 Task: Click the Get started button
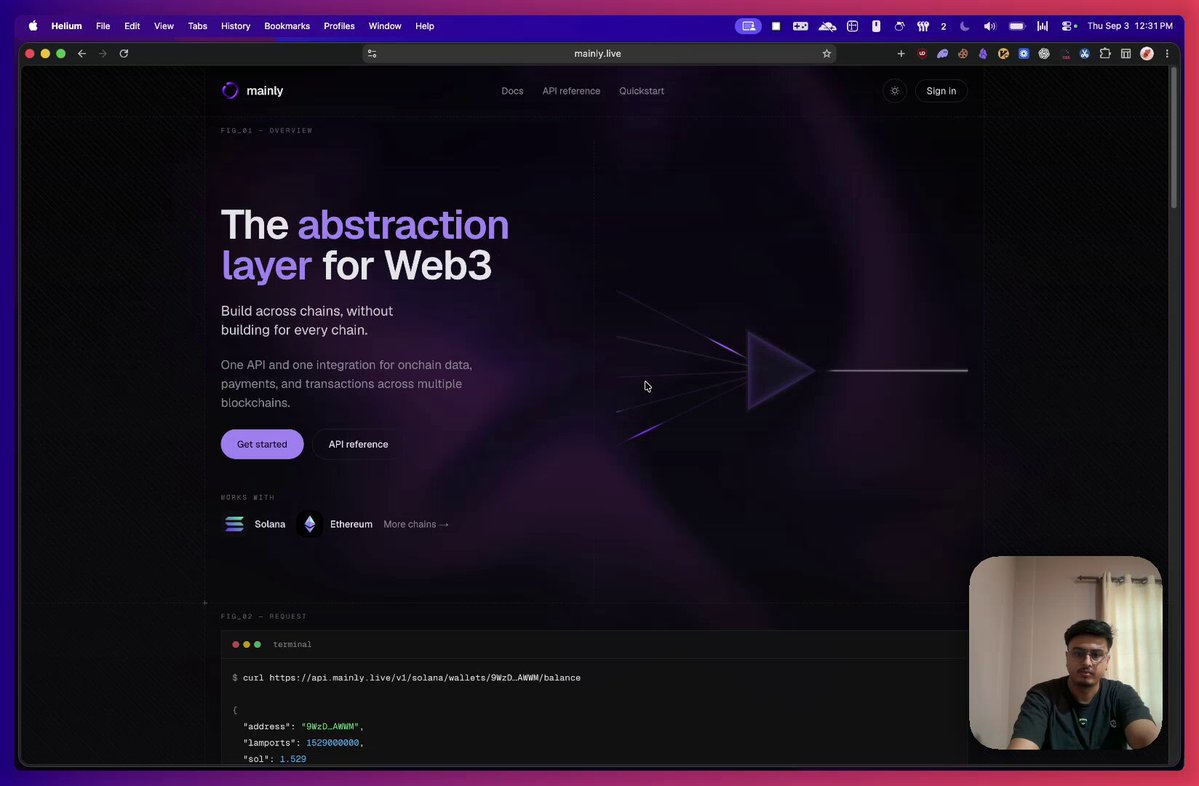coord(262,444)
